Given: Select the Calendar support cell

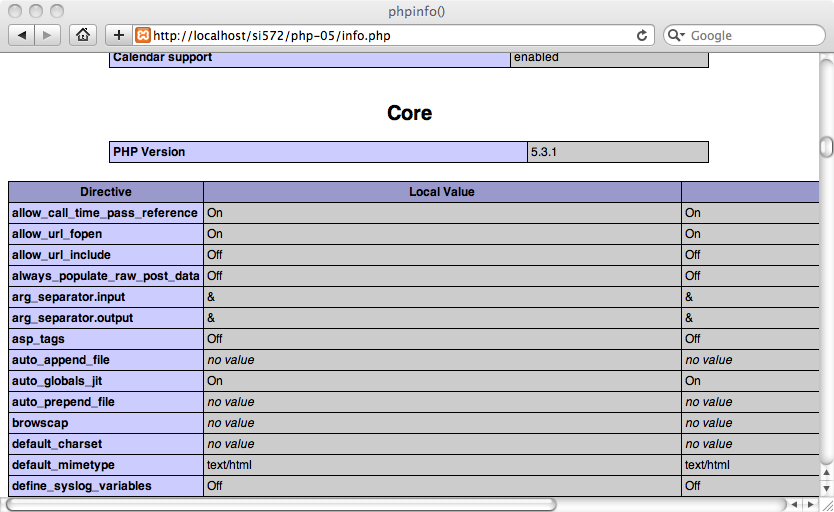Looking at the screenshot, I should (310, 58).
